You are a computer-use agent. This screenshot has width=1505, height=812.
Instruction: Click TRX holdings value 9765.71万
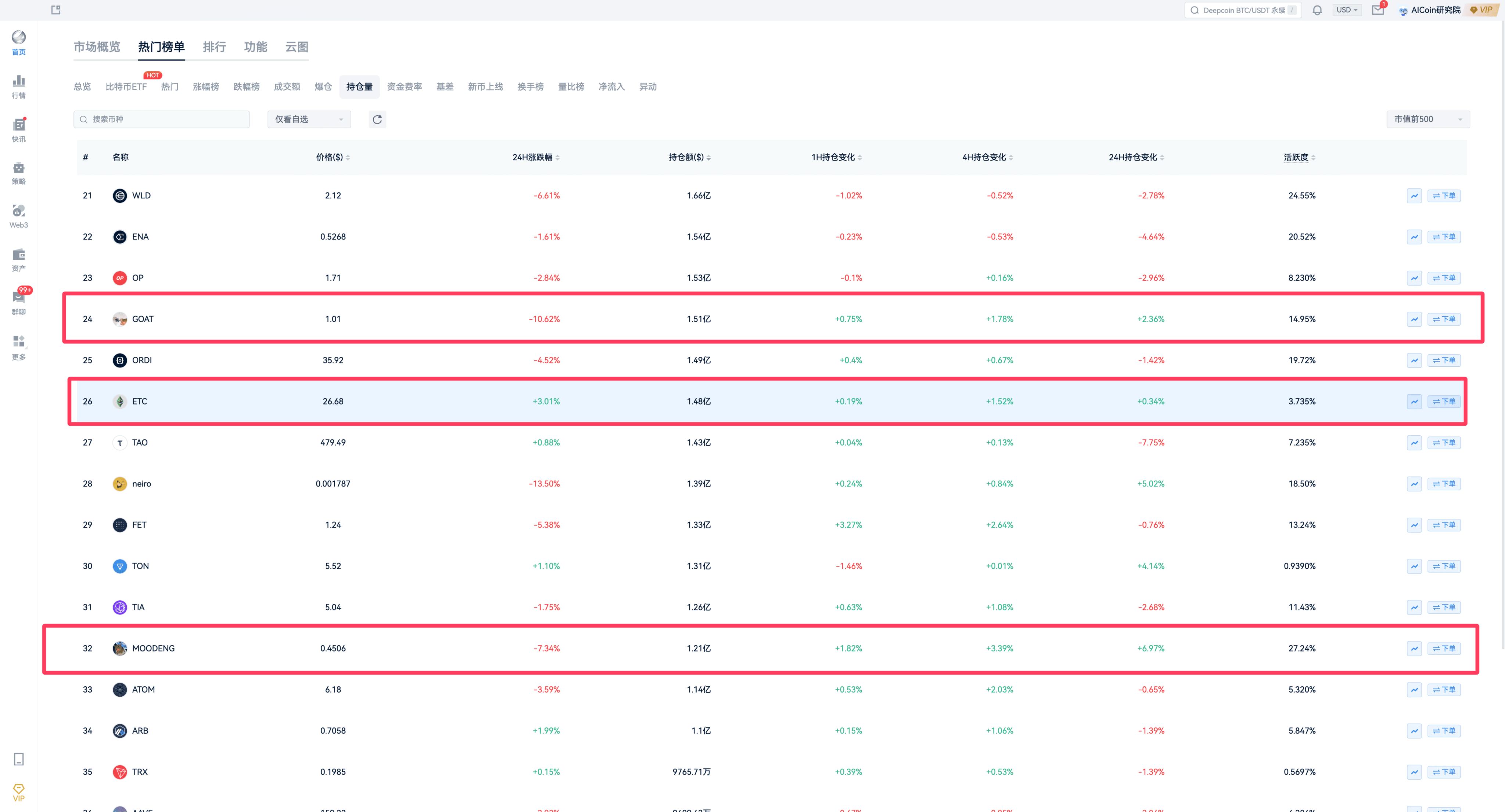click(691, 772)
